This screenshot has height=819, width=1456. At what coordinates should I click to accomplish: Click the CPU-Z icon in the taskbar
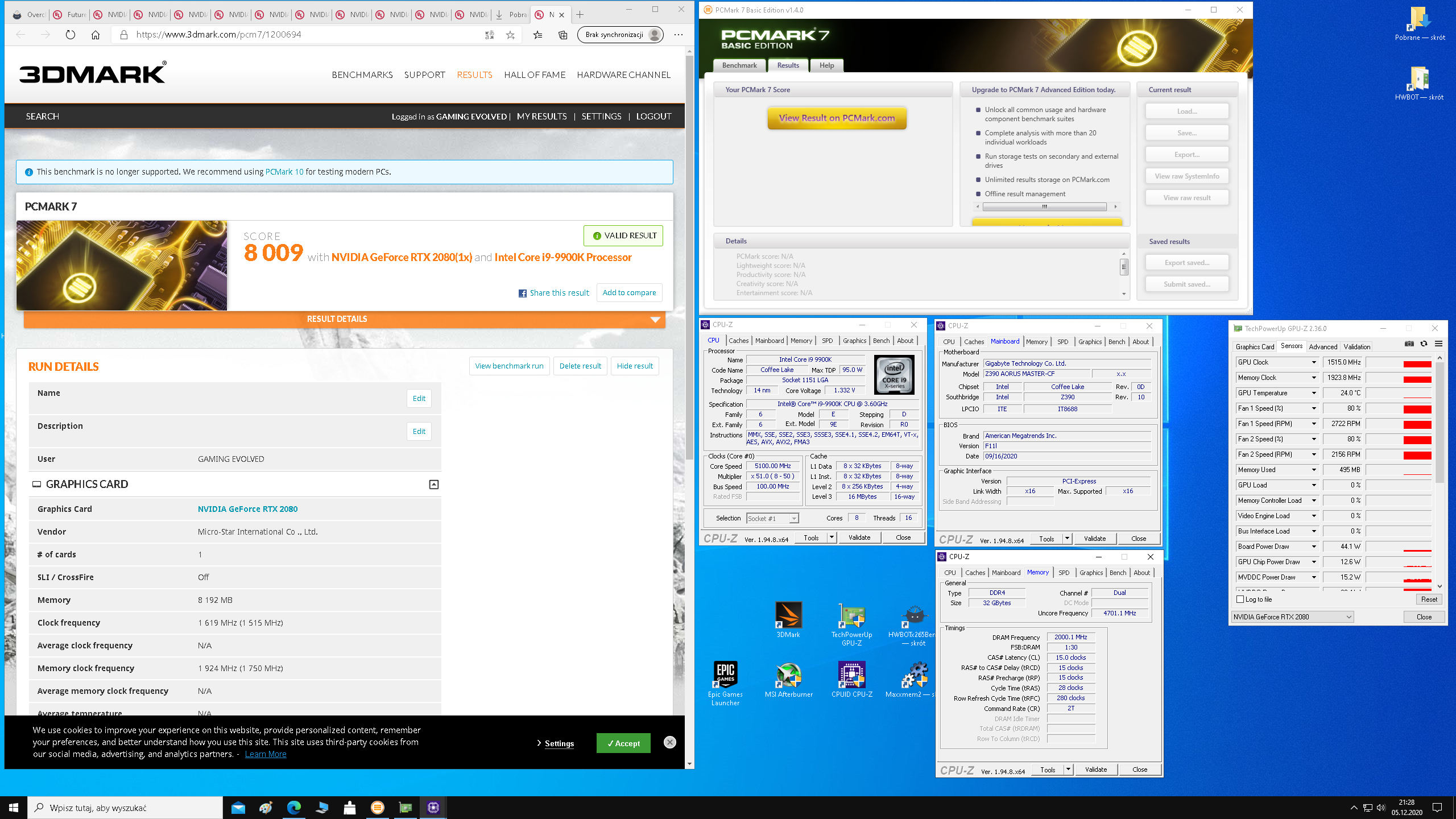(433, 808)
